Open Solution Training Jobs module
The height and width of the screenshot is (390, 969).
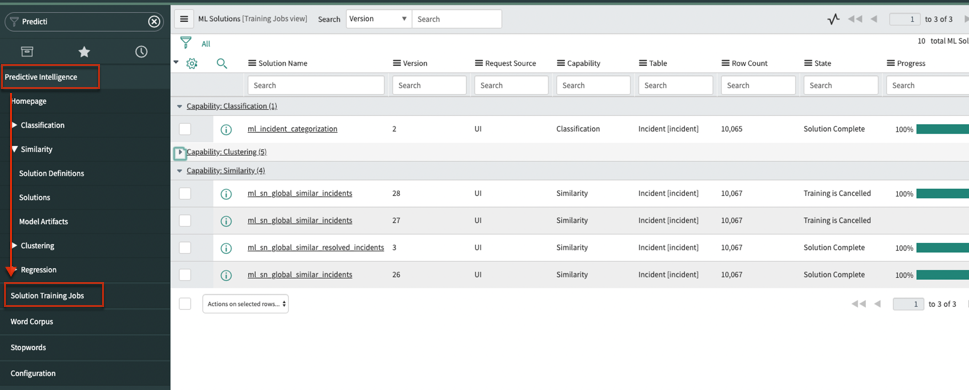[x=47, y=296]
